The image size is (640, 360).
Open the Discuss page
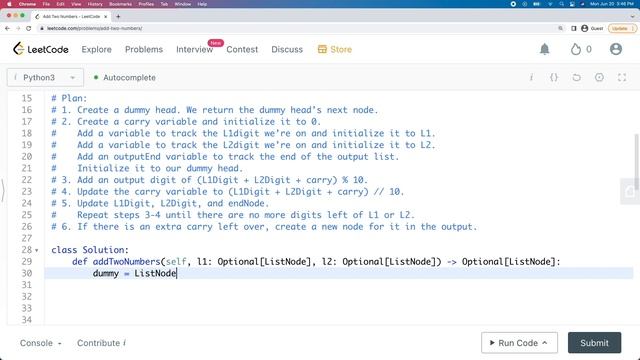click(x=287, y=49)
